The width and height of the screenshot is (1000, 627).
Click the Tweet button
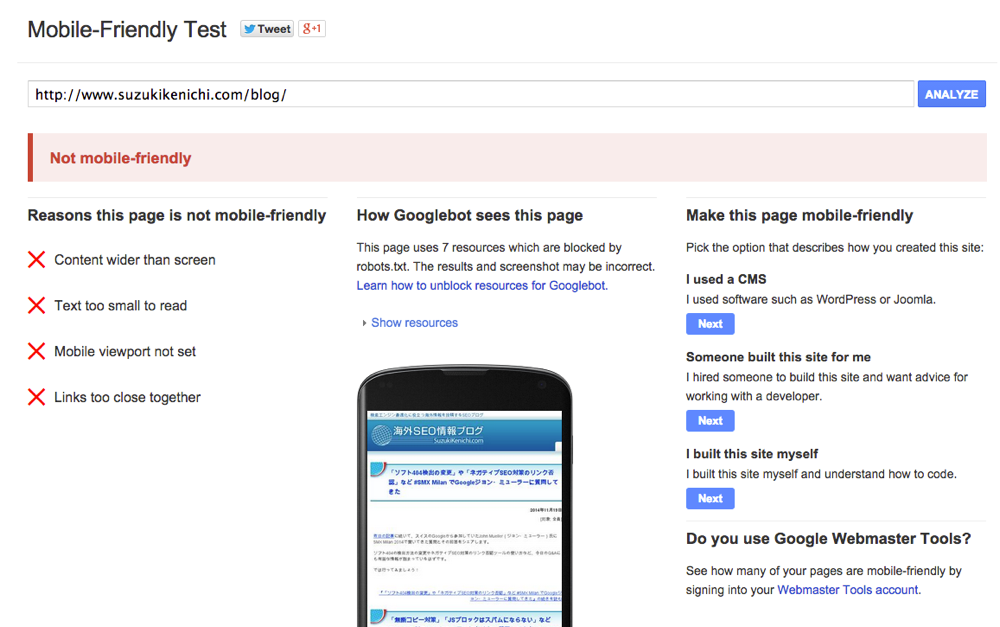(267, 29)
